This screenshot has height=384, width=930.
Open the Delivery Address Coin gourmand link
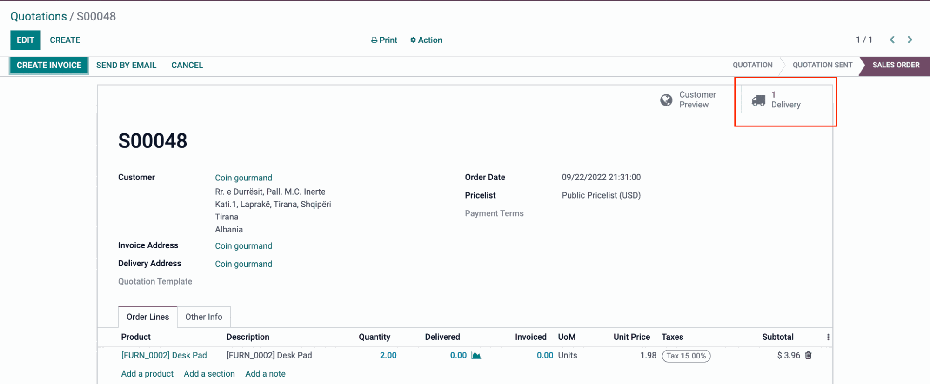(243, 264)
